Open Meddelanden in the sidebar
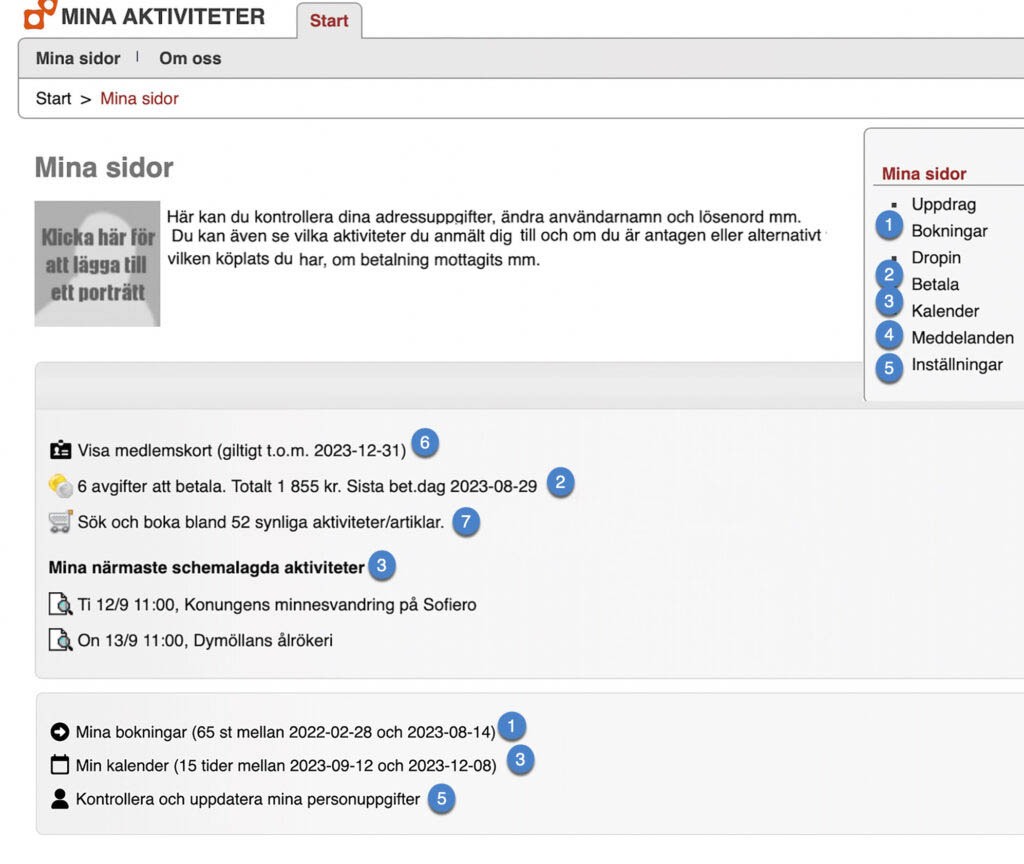This screenshot has height=864, width=1024. (962, 338)
